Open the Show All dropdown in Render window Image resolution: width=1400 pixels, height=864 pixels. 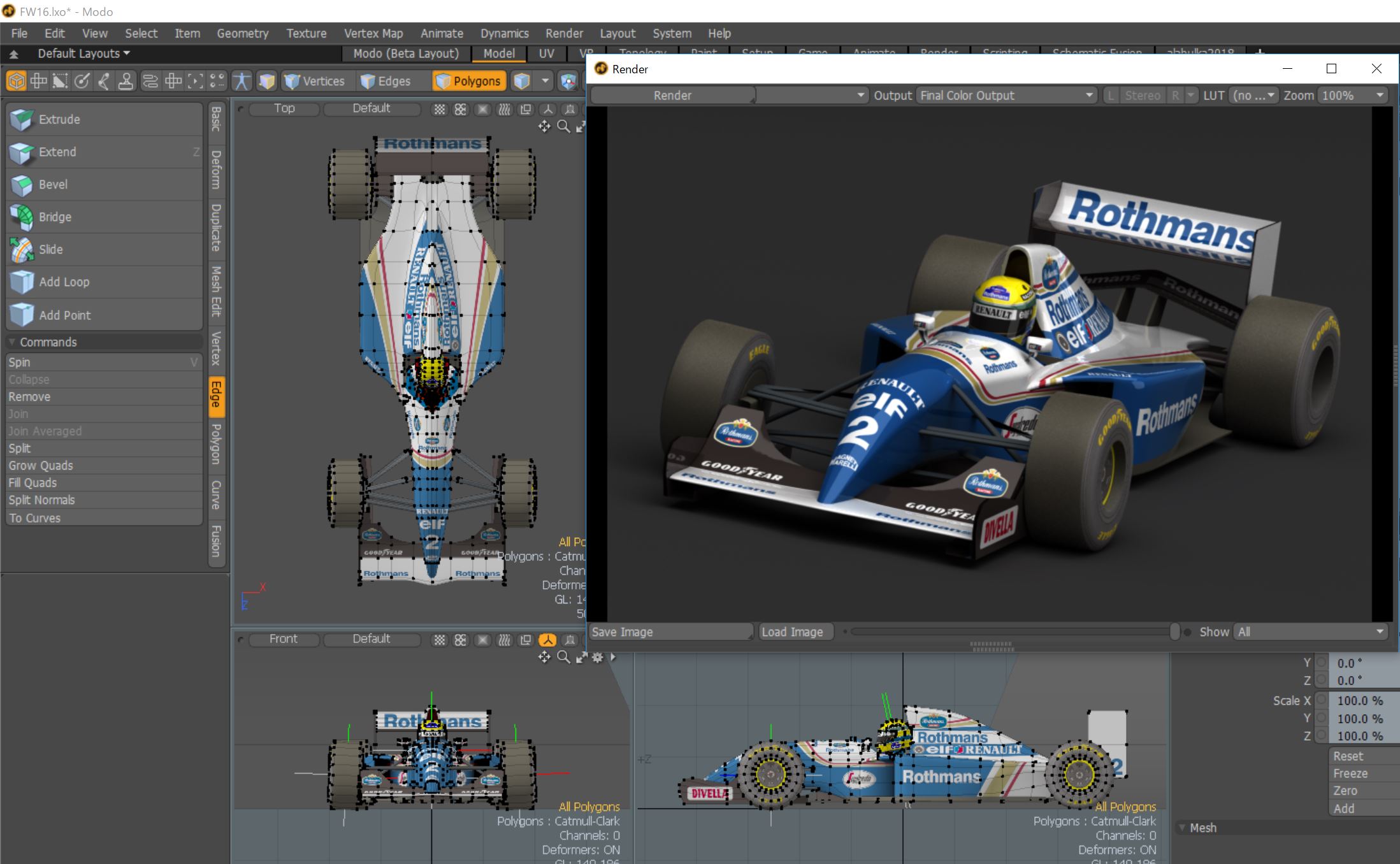pyautogui.click(x=1311, y=632)
